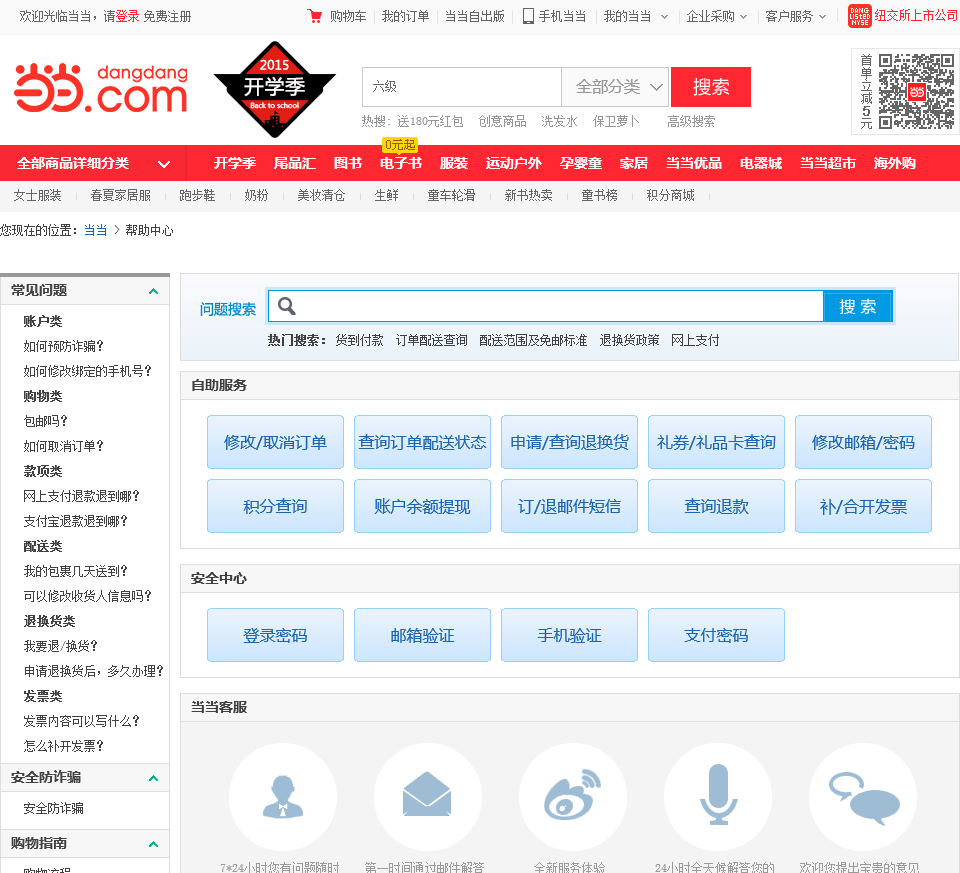Screen dimensions: 960x873
Task: Open FAQ 支付宝退款退到哪?
Action: [75, 522]
